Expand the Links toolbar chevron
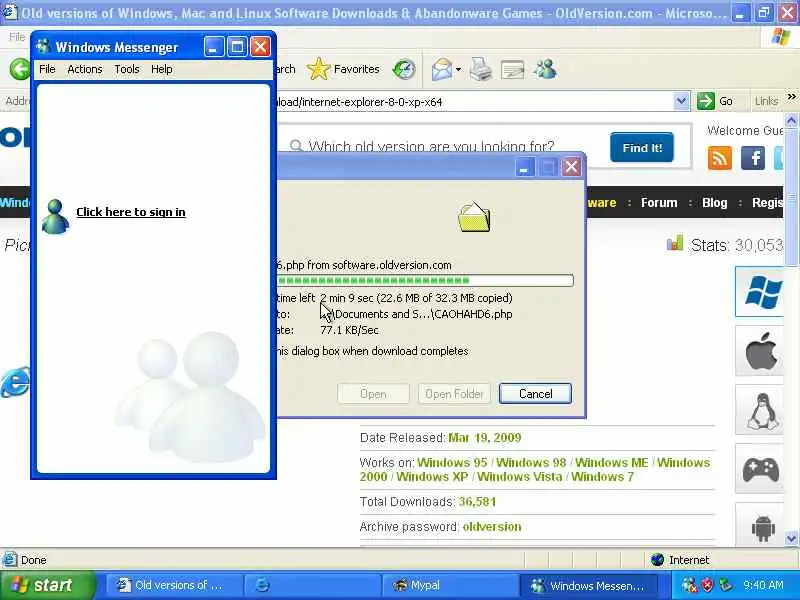The image size is (800, 600). point(791,96)
